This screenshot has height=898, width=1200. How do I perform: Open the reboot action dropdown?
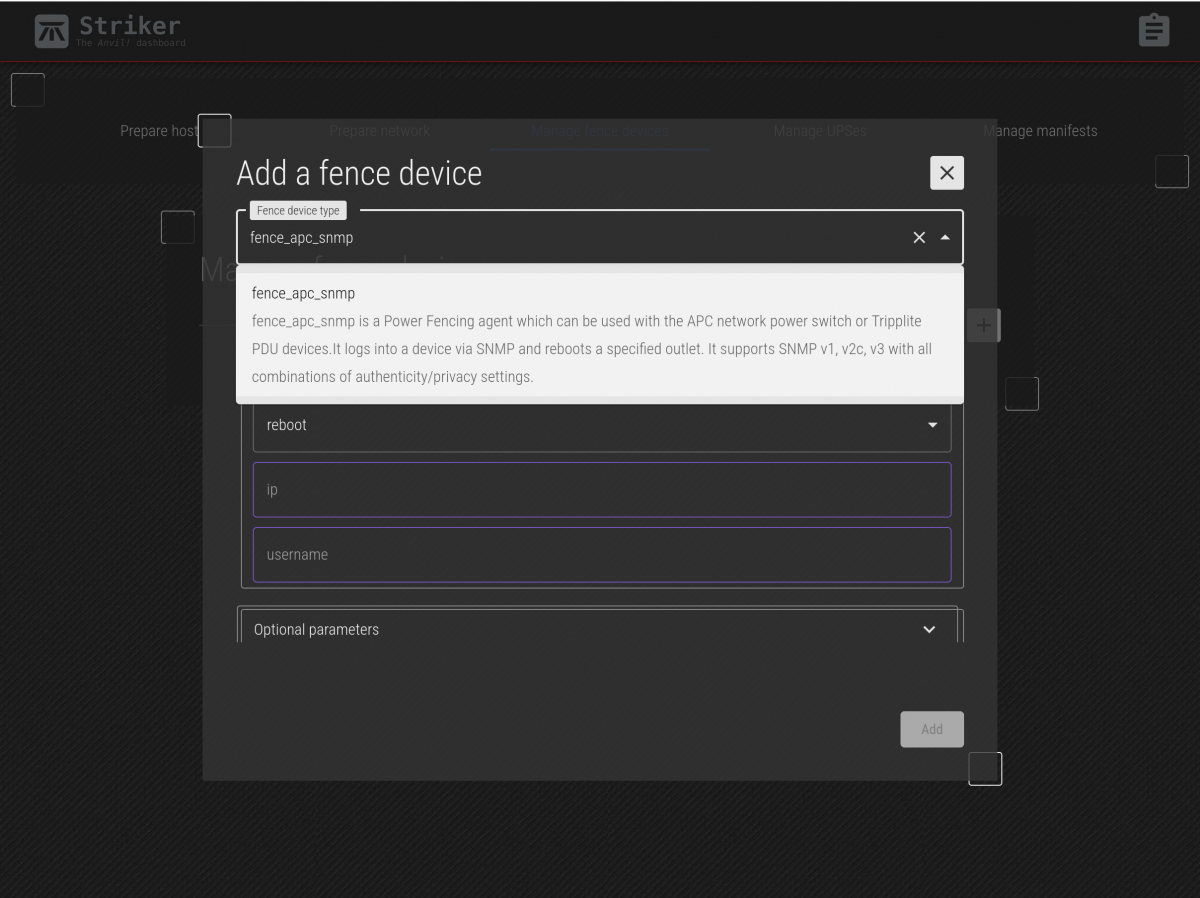[590, 425]
